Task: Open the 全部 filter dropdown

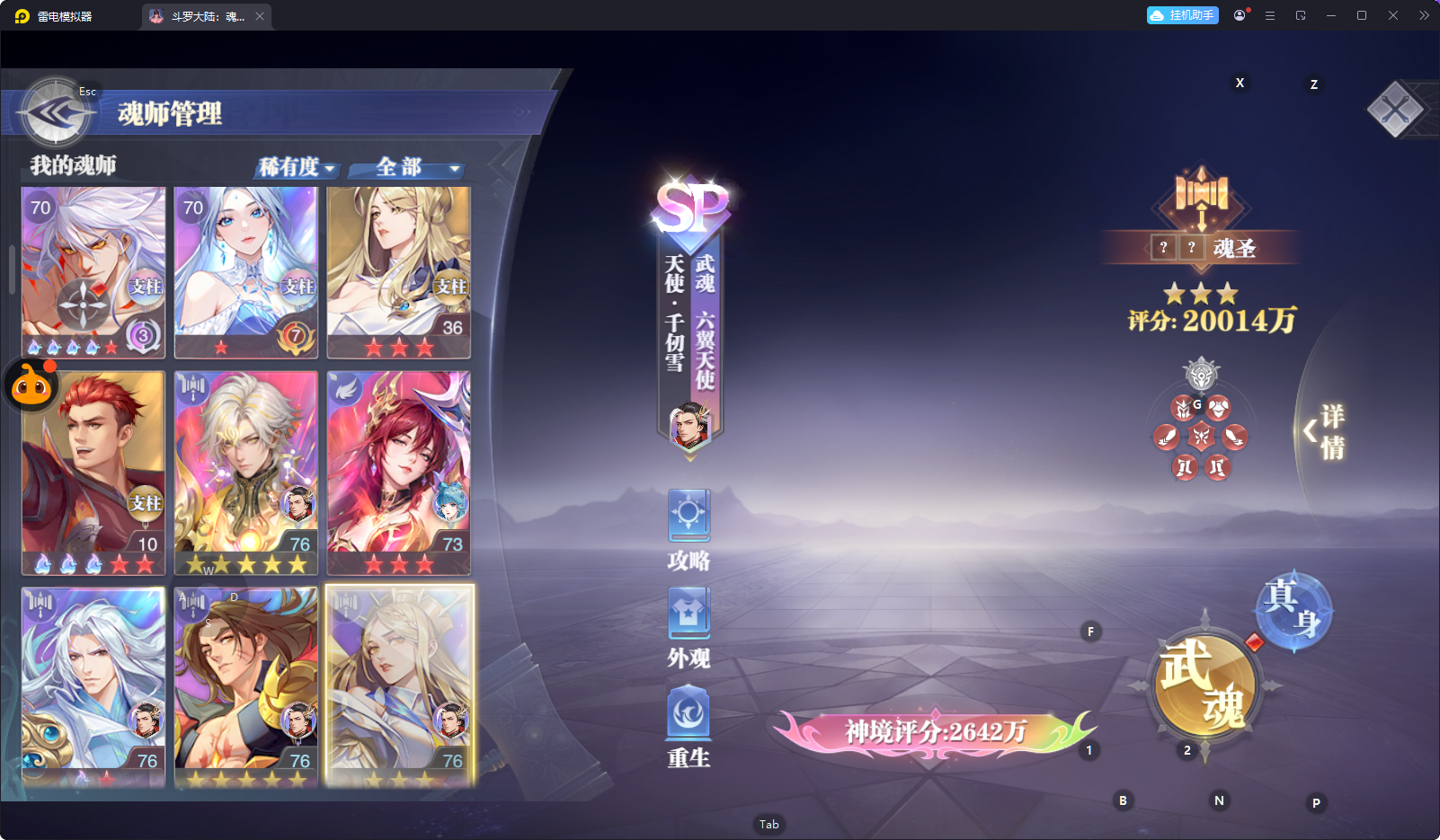Action: (408, 167)
